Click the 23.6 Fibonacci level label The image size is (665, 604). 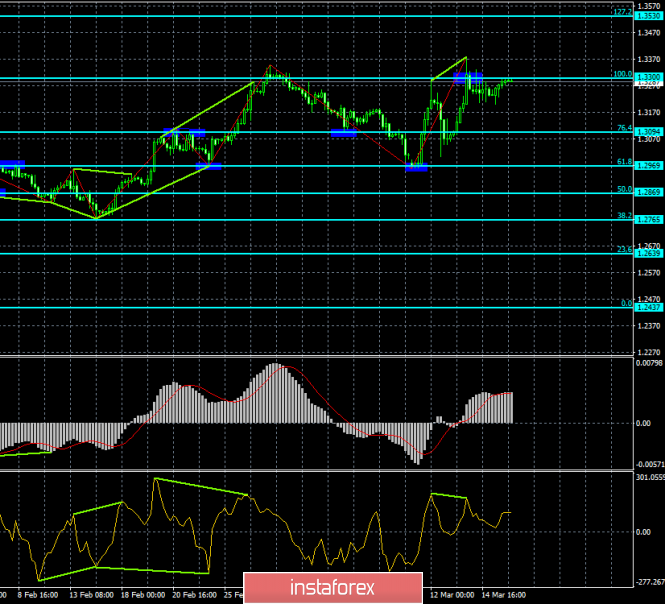pos(624,249)
